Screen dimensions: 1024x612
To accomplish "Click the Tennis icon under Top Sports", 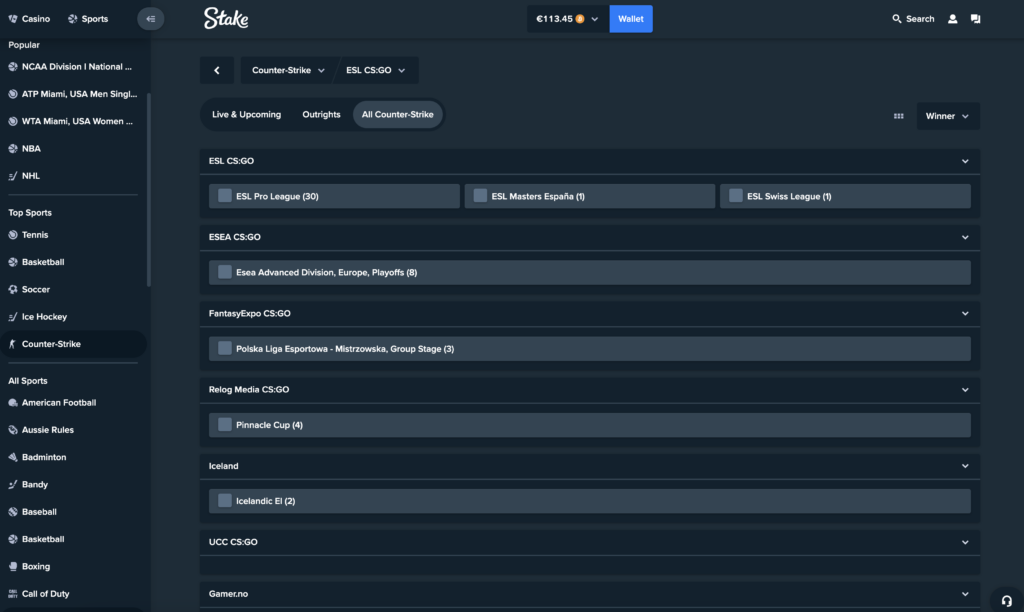I will tap(12, 235).
